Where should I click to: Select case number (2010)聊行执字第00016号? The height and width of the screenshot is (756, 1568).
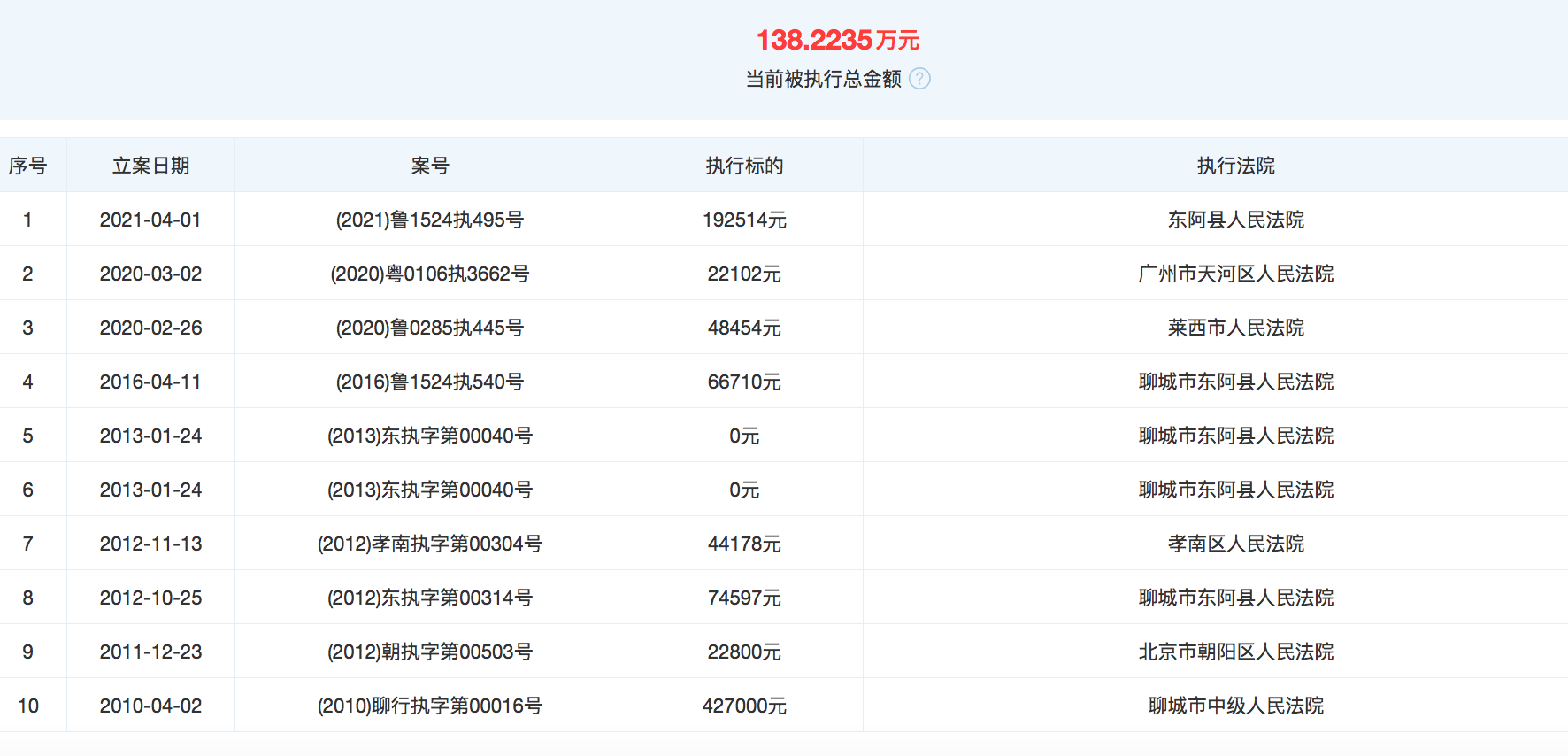(x=430, y=706)
